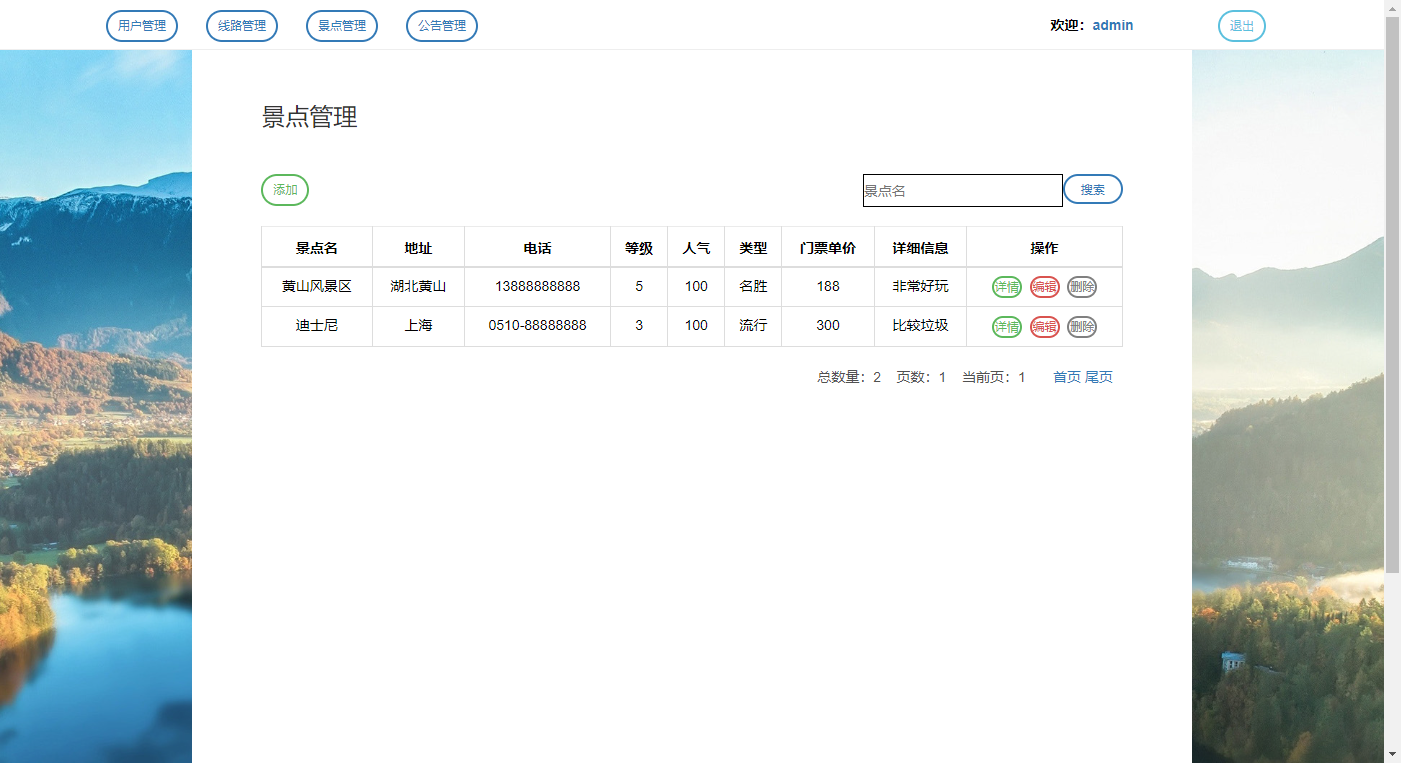Click the 景点名 column header
This screenshot has width=1401, height=763.
tap(317, 248)
